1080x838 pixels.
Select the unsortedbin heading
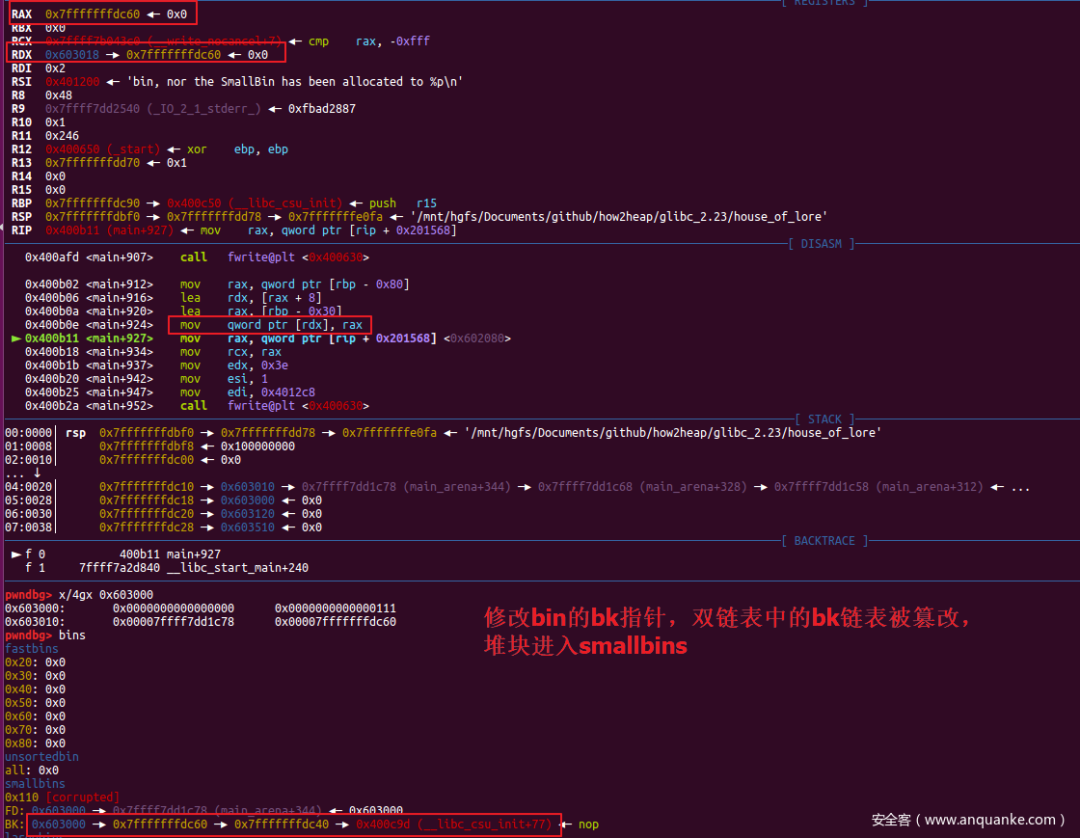[x=41, y=757]
